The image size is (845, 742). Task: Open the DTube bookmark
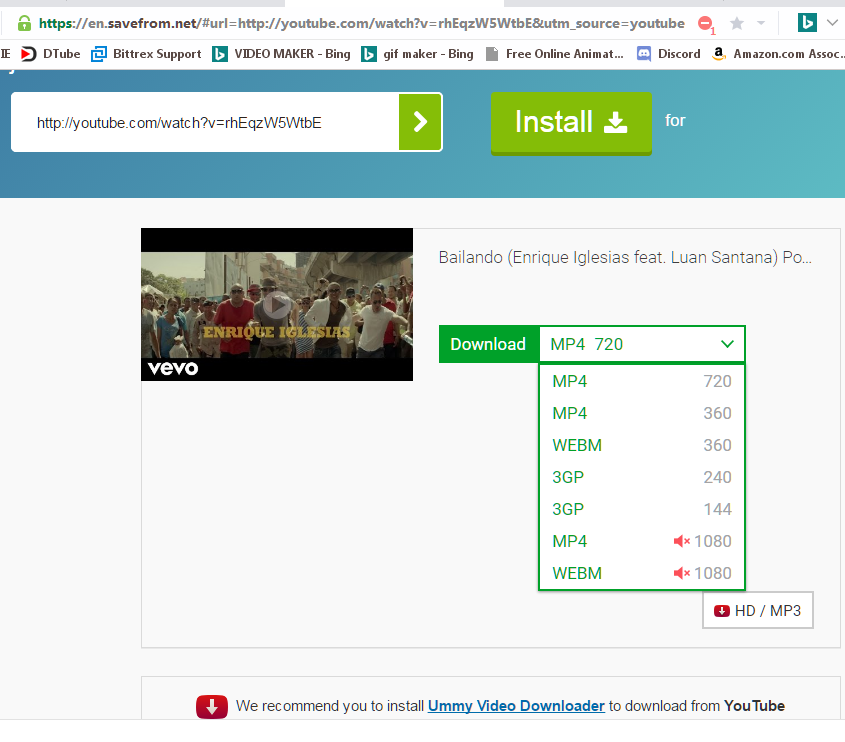pos(50,54)
